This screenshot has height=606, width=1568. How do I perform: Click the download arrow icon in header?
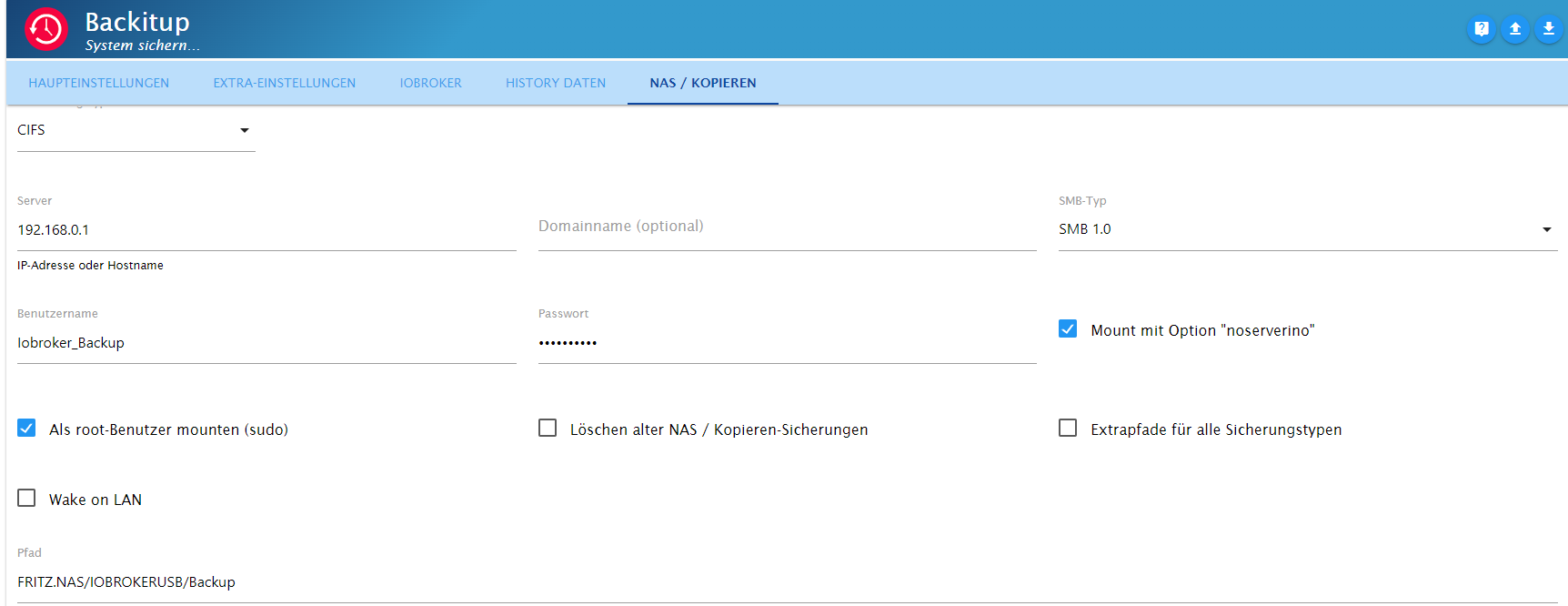pyautogui.click(x=1548, y=29)
